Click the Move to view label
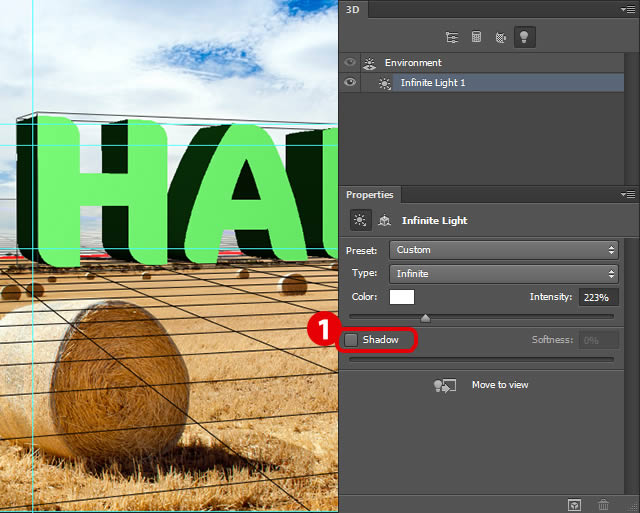This screenshot has width=640, height=513. point(500,385)
